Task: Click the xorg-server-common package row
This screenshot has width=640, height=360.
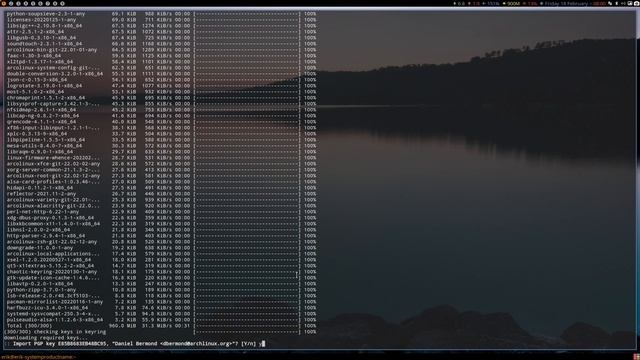Action: (x=161, y=170)
